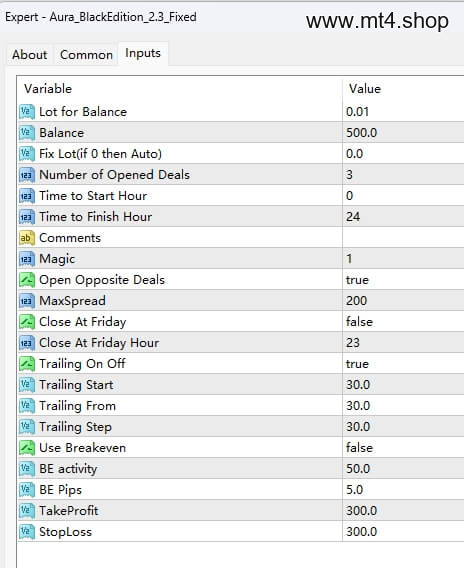Click the integer icon for Close At Friday Hour
Screen dimensions: 464x568
pos(27,343)
